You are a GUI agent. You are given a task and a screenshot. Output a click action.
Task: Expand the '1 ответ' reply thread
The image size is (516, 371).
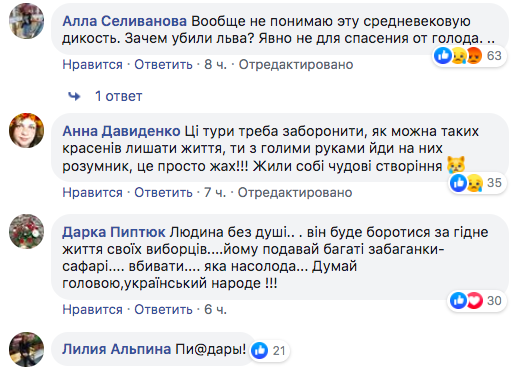tap(119, 96)
